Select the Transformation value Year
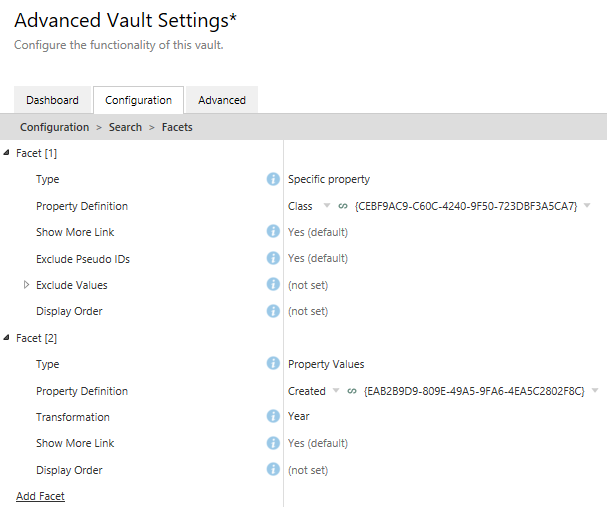 tap(299, 417)
